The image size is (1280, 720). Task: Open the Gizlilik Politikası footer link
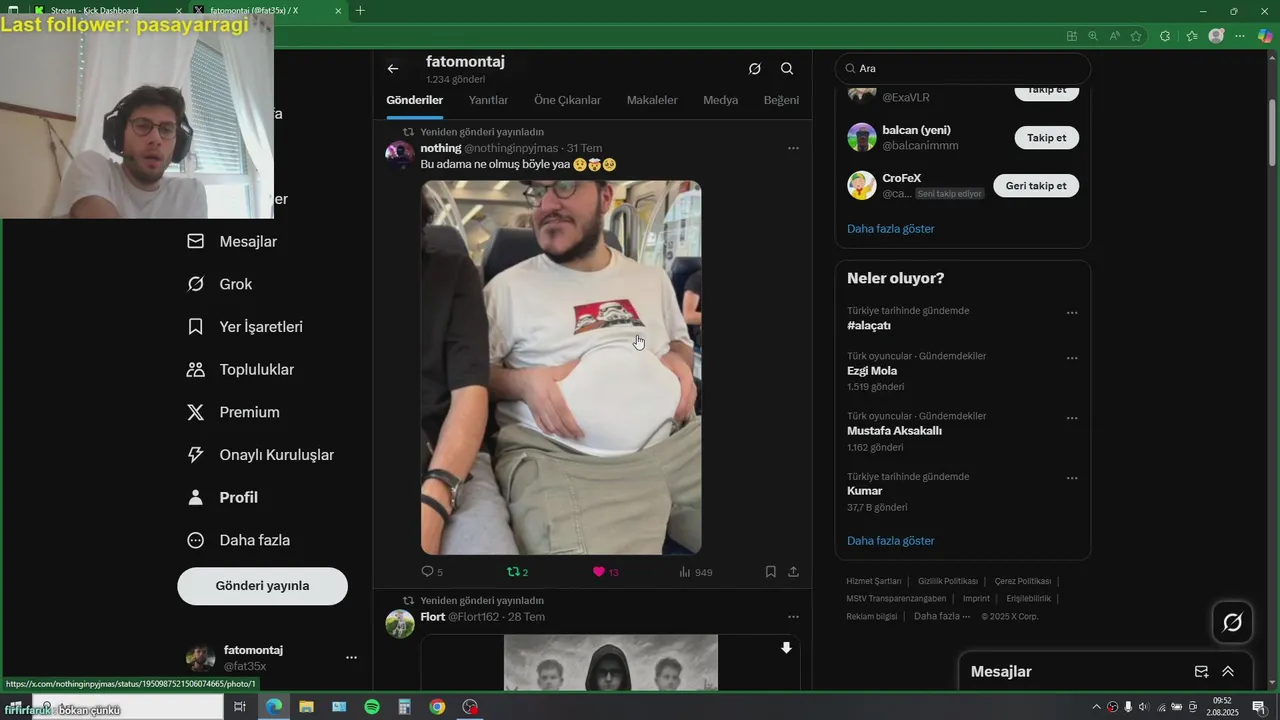coord(947,581)
